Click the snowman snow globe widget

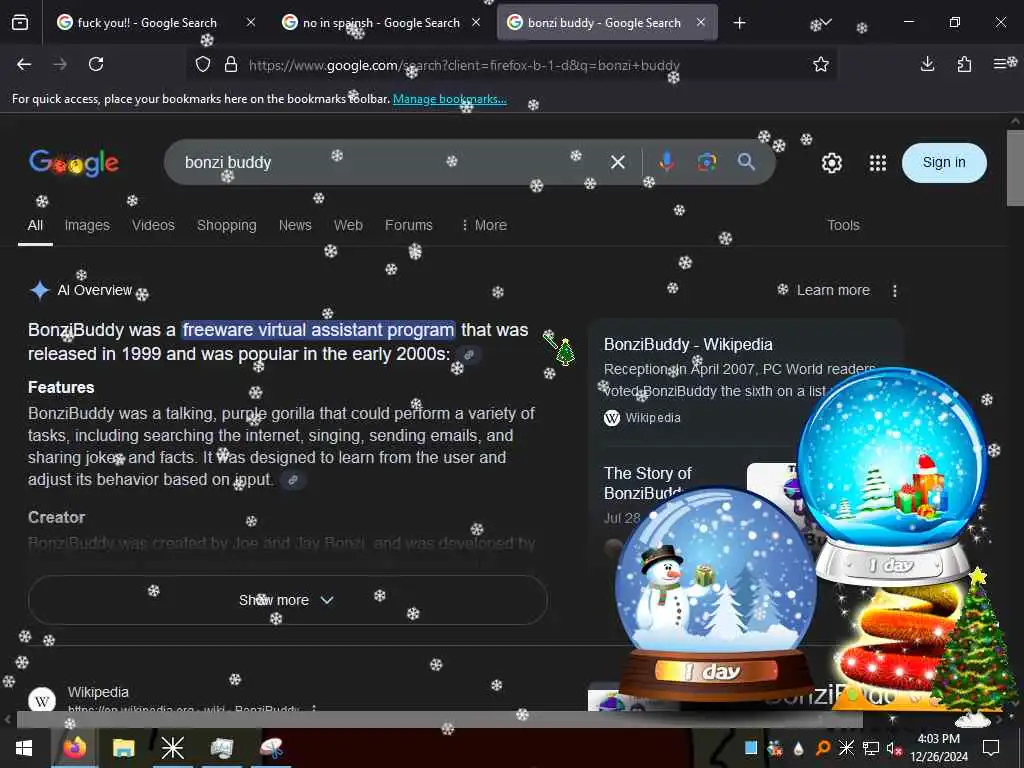point(716,593)
